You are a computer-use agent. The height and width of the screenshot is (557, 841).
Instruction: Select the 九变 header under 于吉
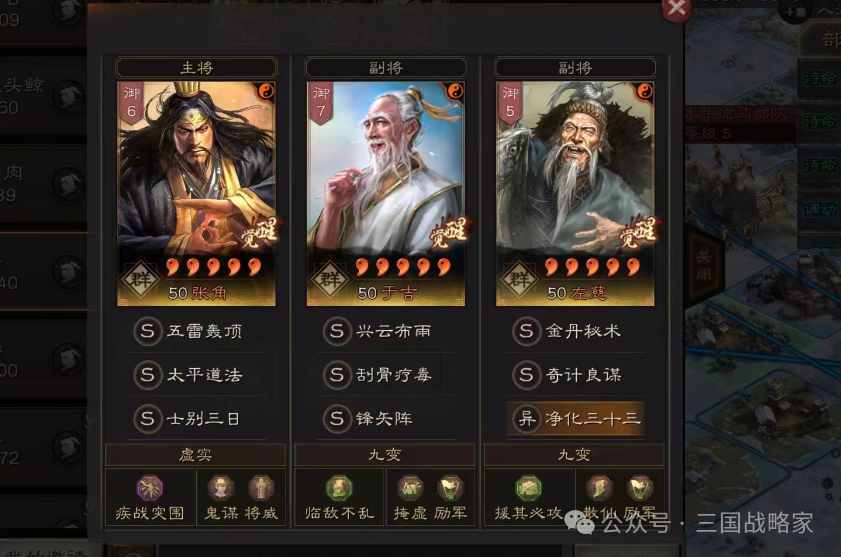(x=385, y=455)
